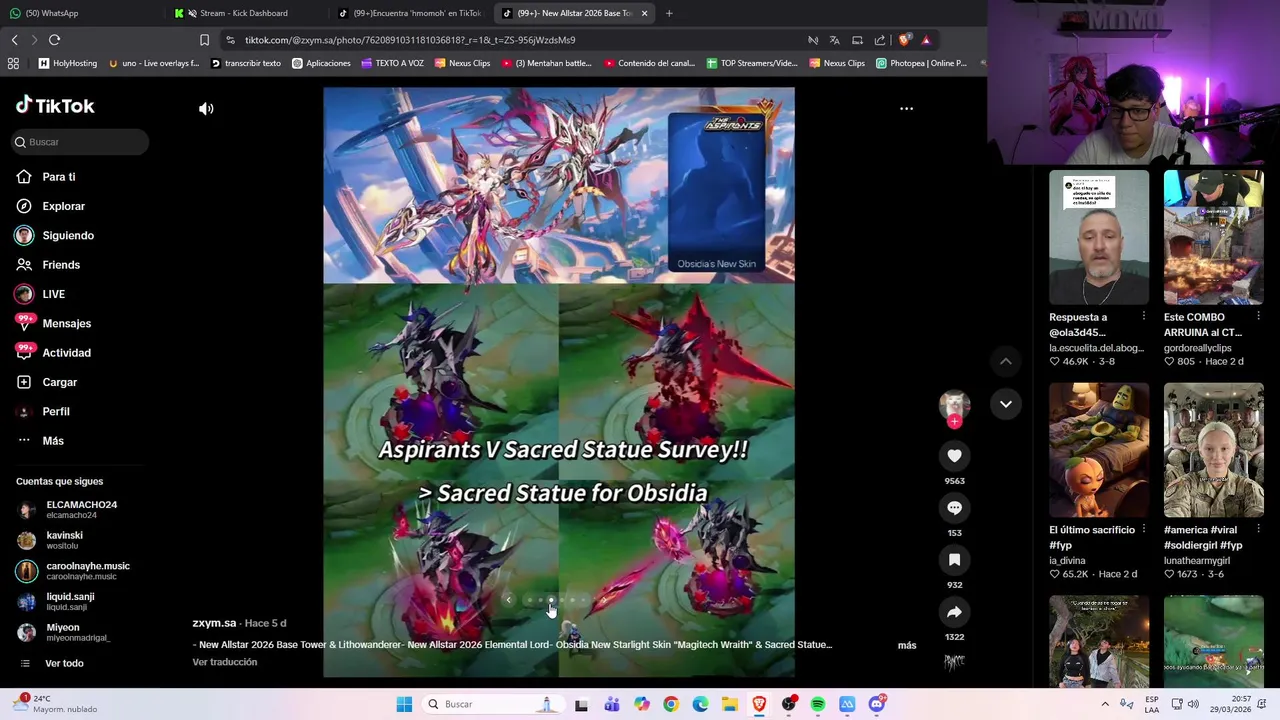This screenshot has width=1280, height=720.
Task: Open the translate page icon
Action: click(834, 40)
